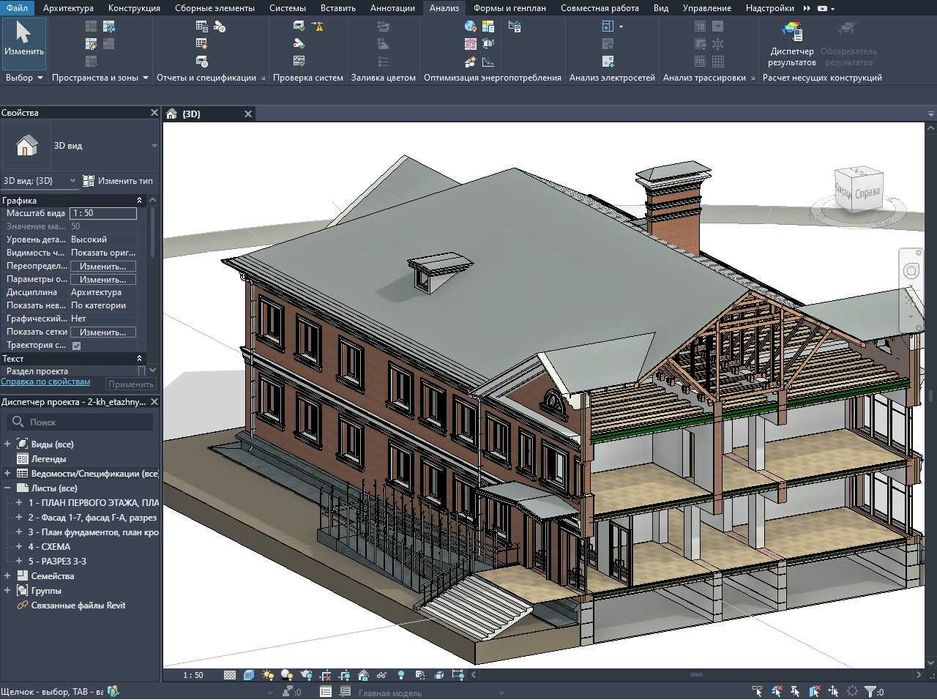Screen dimensions: 937x700
Task: Click the energy settings icon beside the globe
Action: tap(488, 26)
